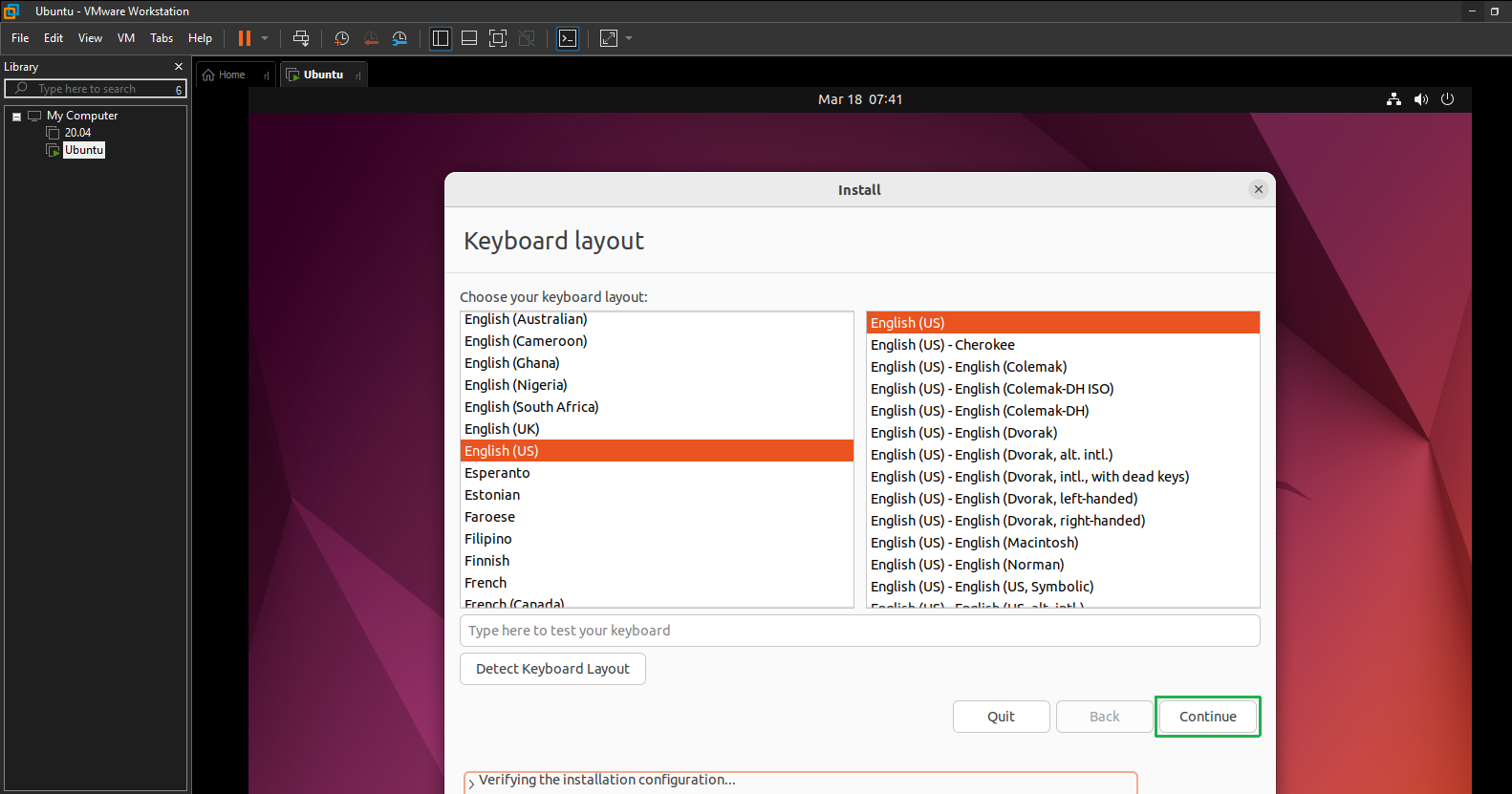Open the VM menu

126,38
